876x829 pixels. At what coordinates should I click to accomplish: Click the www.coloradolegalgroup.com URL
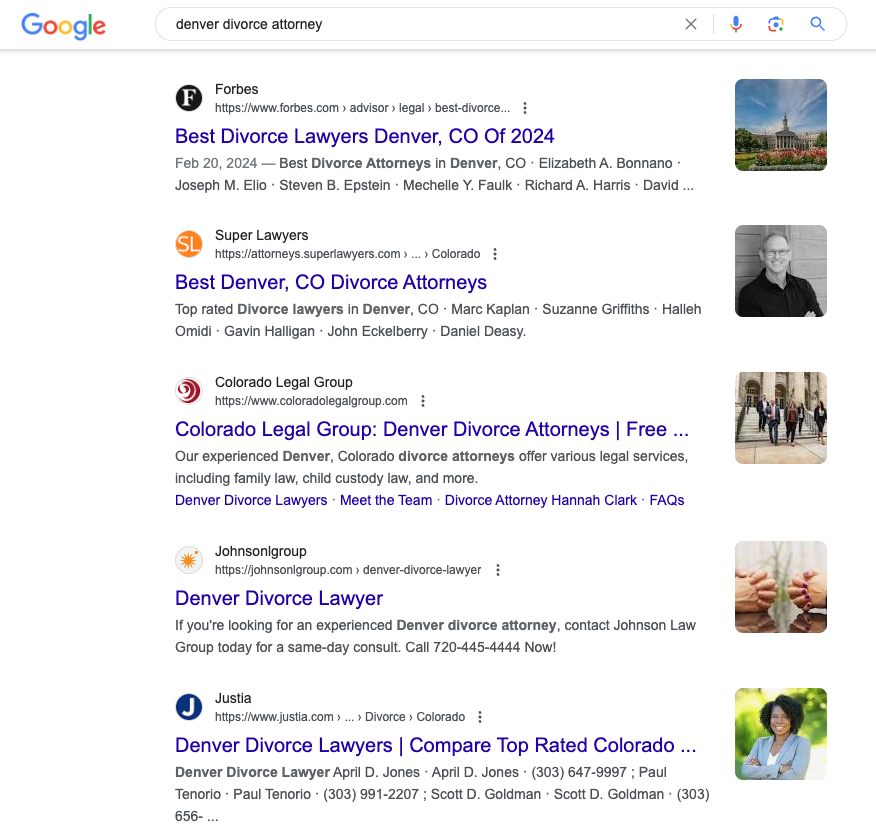tap(311, 401)
